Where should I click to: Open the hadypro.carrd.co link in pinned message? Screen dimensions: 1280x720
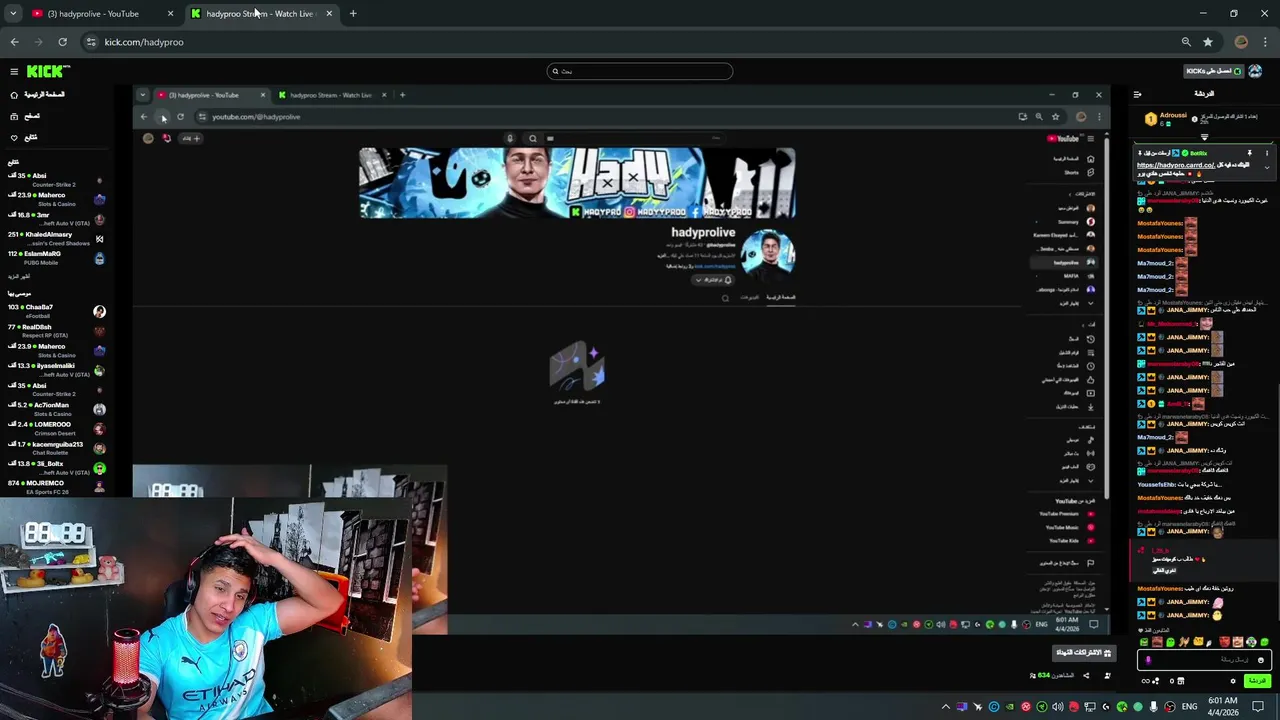pos(1175,165)
